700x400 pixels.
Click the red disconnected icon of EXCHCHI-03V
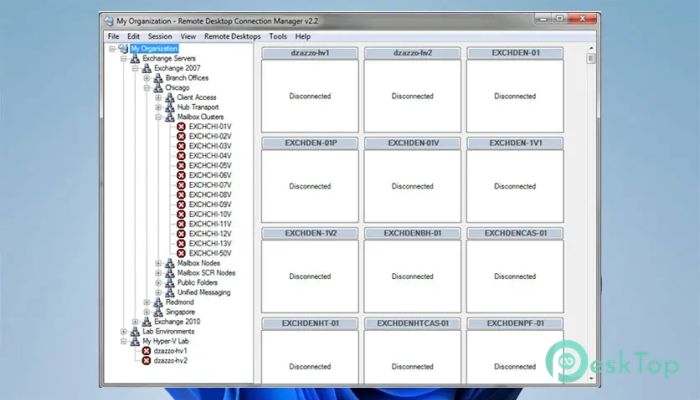(x=181, y=146)
